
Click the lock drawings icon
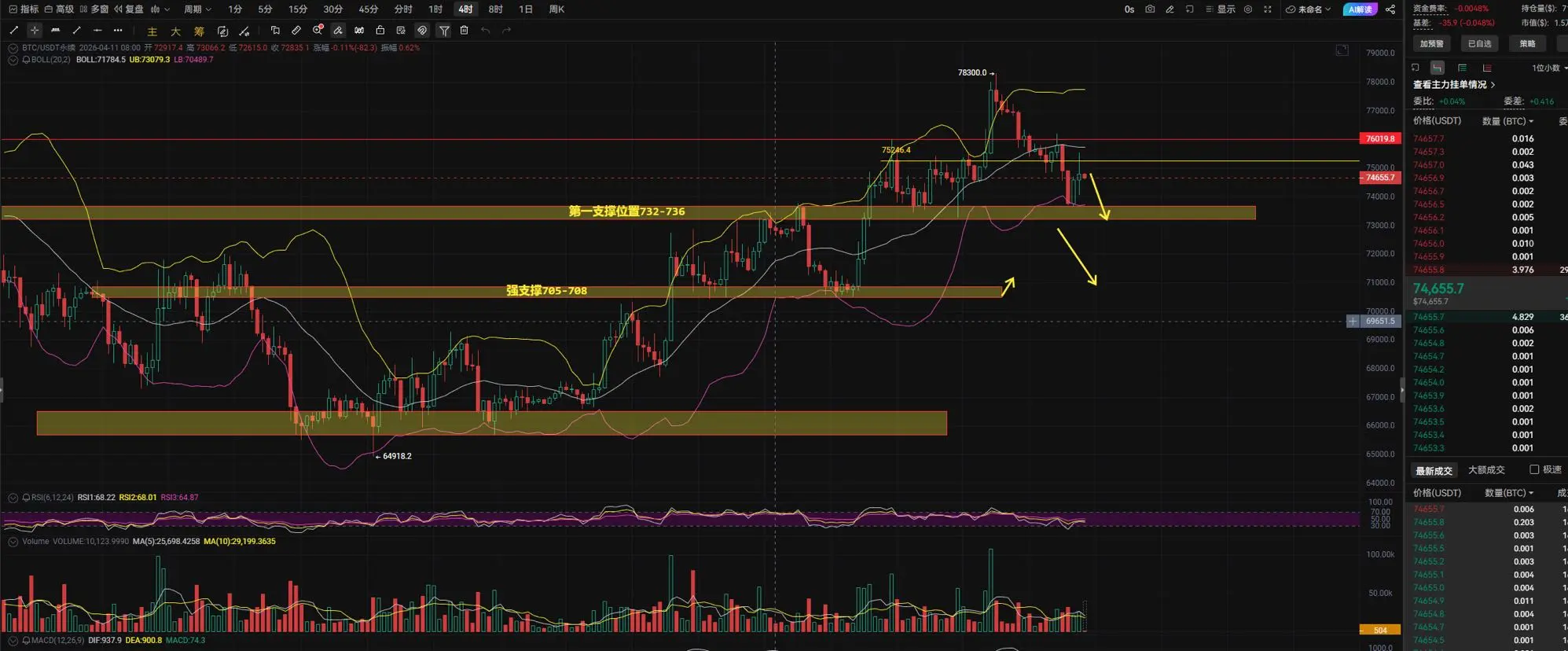pos(380,31)
